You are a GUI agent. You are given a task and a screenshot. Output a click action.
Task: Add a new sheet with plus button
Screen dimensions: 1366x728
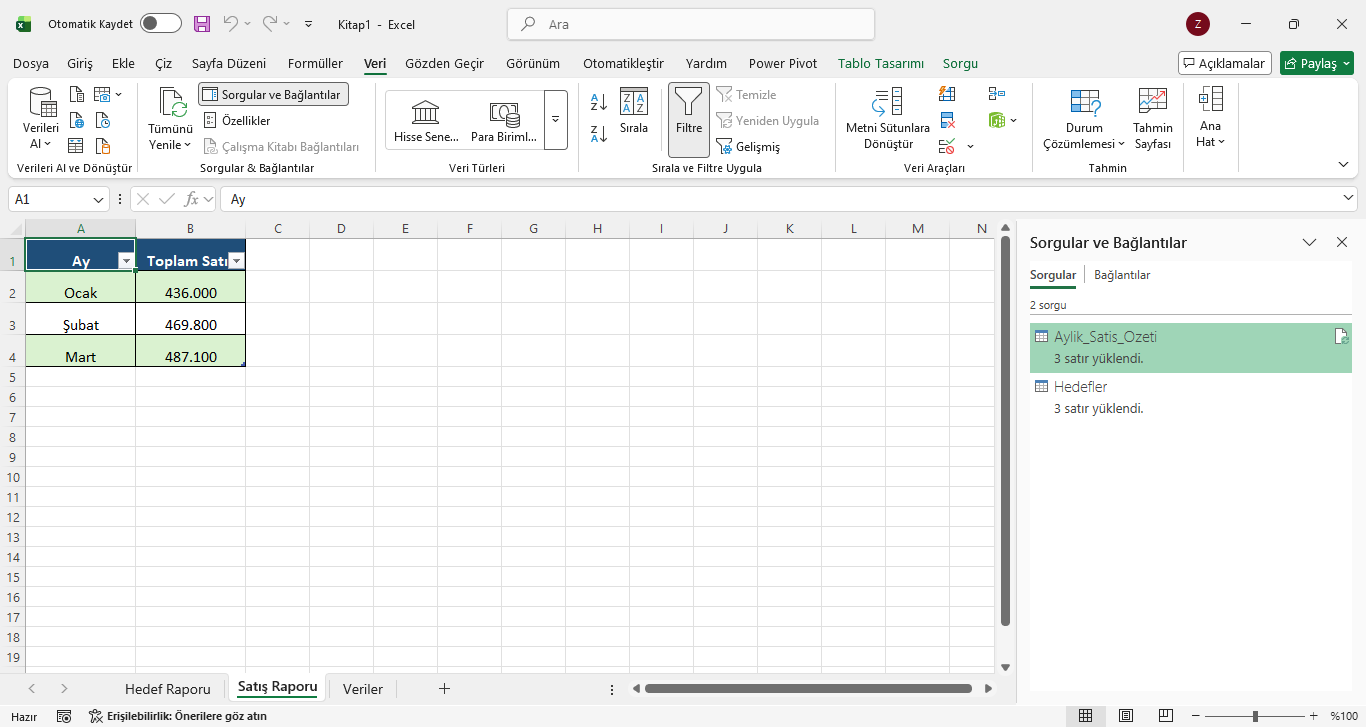[445, 689]
